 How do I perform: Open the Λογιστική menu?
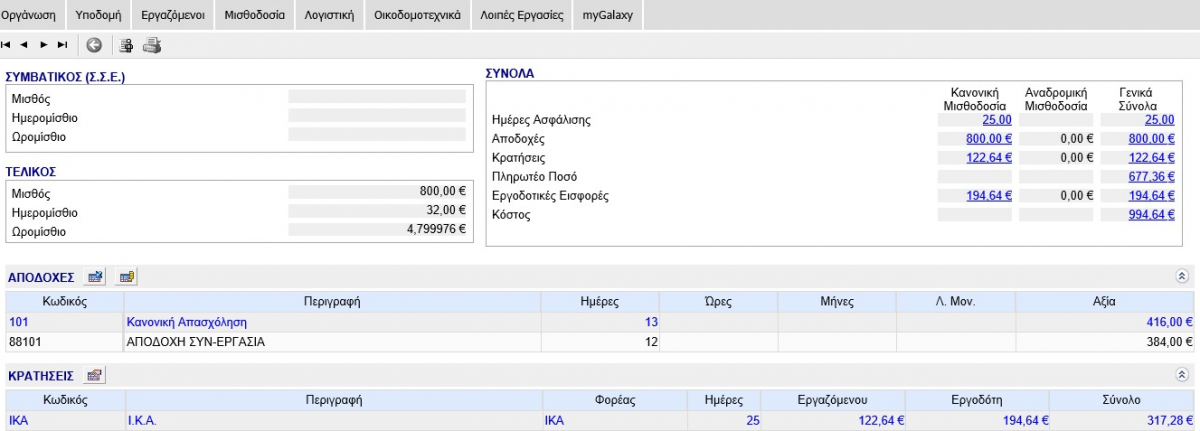(329, 16)
